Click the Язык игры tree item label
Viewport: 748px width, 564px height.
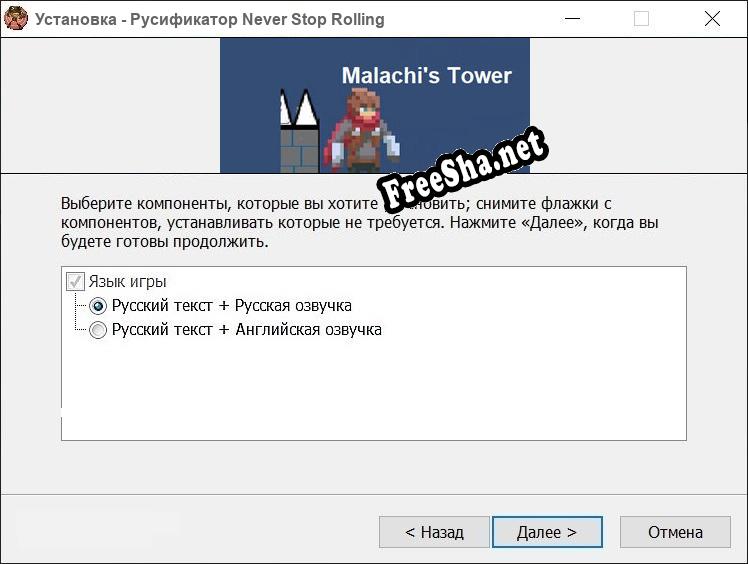(127, 282)
